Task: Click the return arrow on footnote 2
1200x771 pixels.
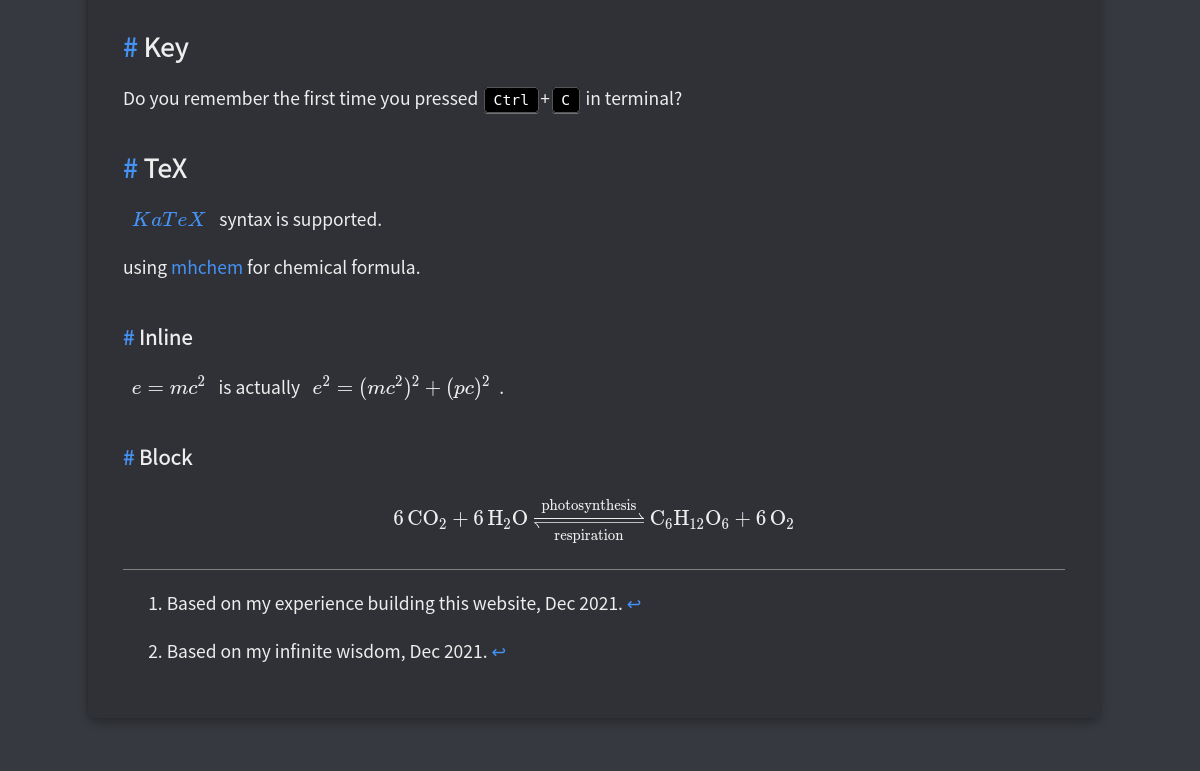Action: coord(499,652)
